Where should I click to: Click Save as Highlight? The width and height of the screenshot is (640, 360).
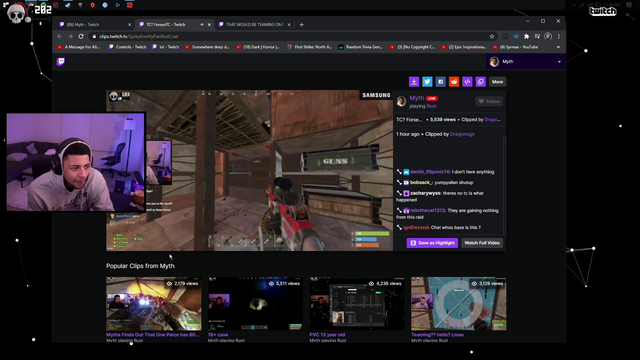432,243
